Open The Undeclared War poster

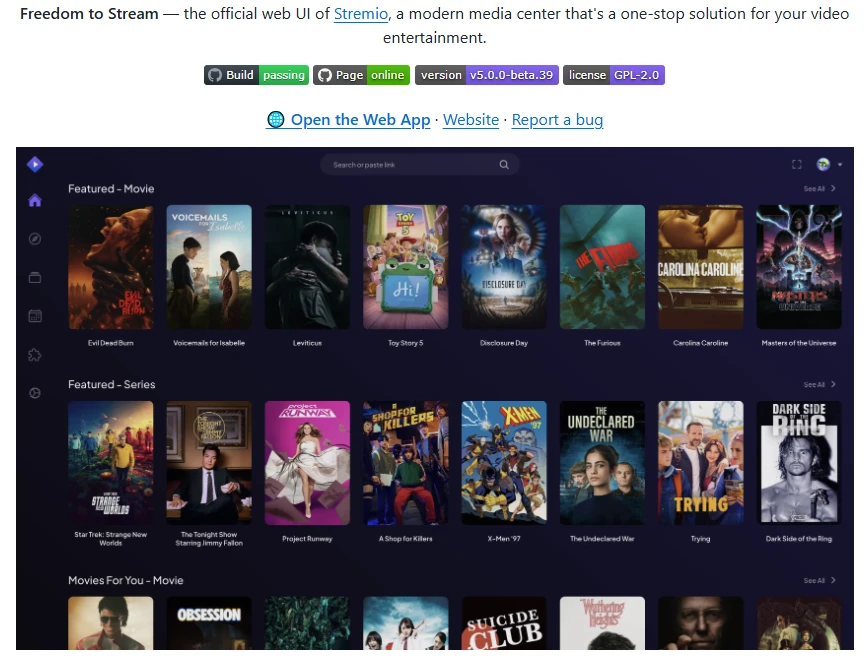click(602, 463)
